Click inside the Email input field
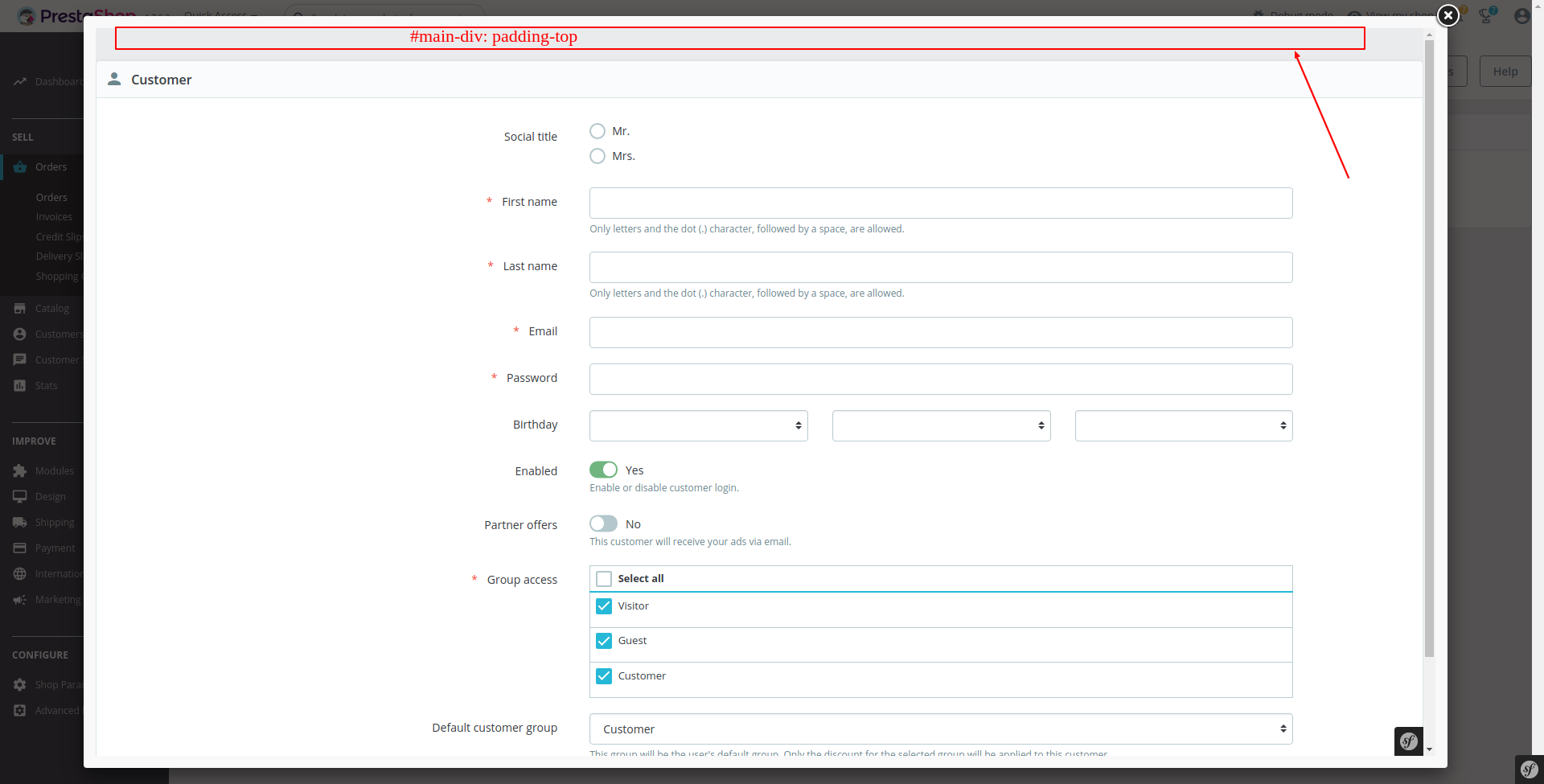The width and height of the screenshot is (1544, 784). (x=940, y=332)
